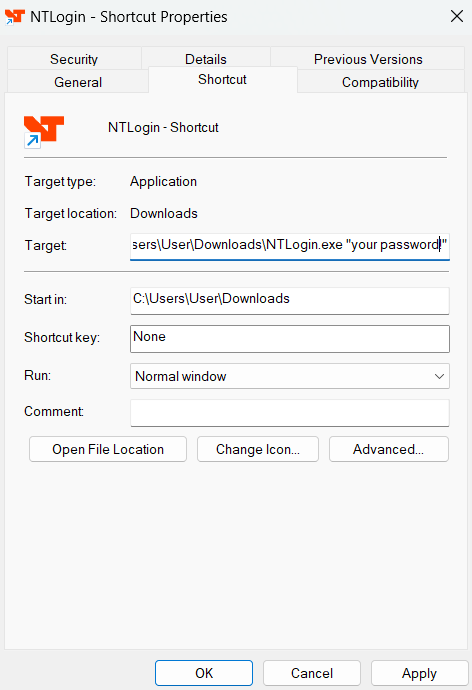Screen dimensions: 472x690
Task: Click the Shortcut key label
Action: point(62,338)
